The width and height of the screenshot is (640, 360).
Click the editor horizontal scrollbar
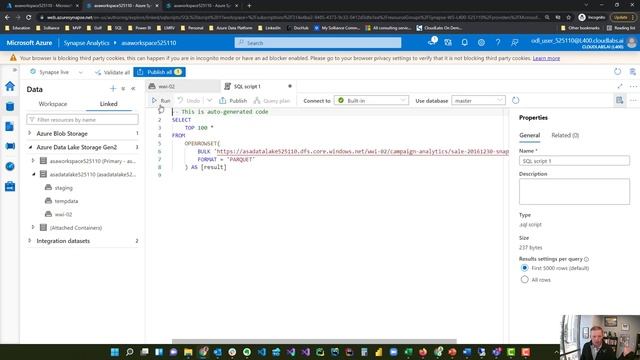tap(314, 341)
